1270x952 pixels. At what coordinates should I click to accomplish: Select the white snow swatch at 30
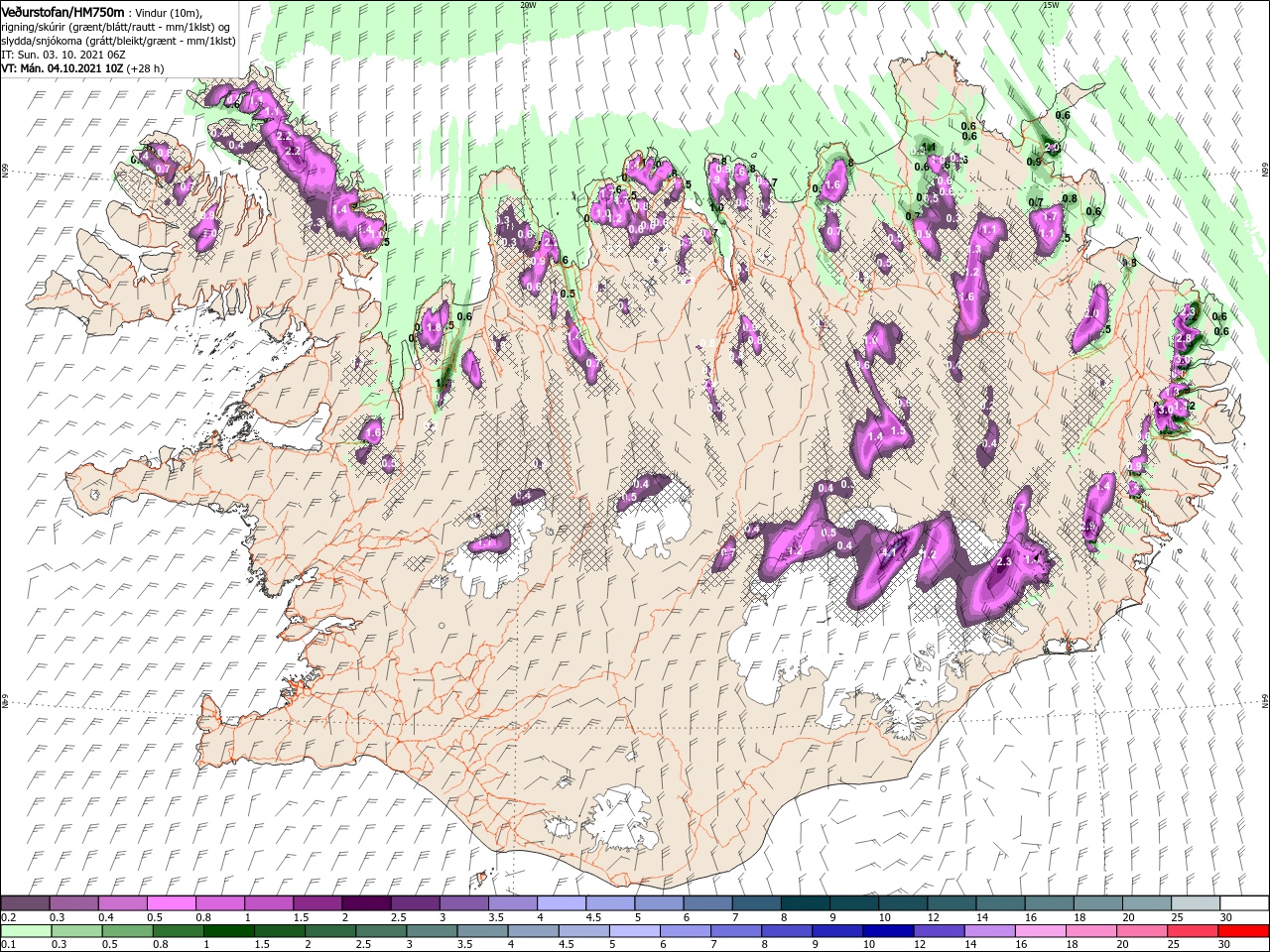coord(1244,903)
